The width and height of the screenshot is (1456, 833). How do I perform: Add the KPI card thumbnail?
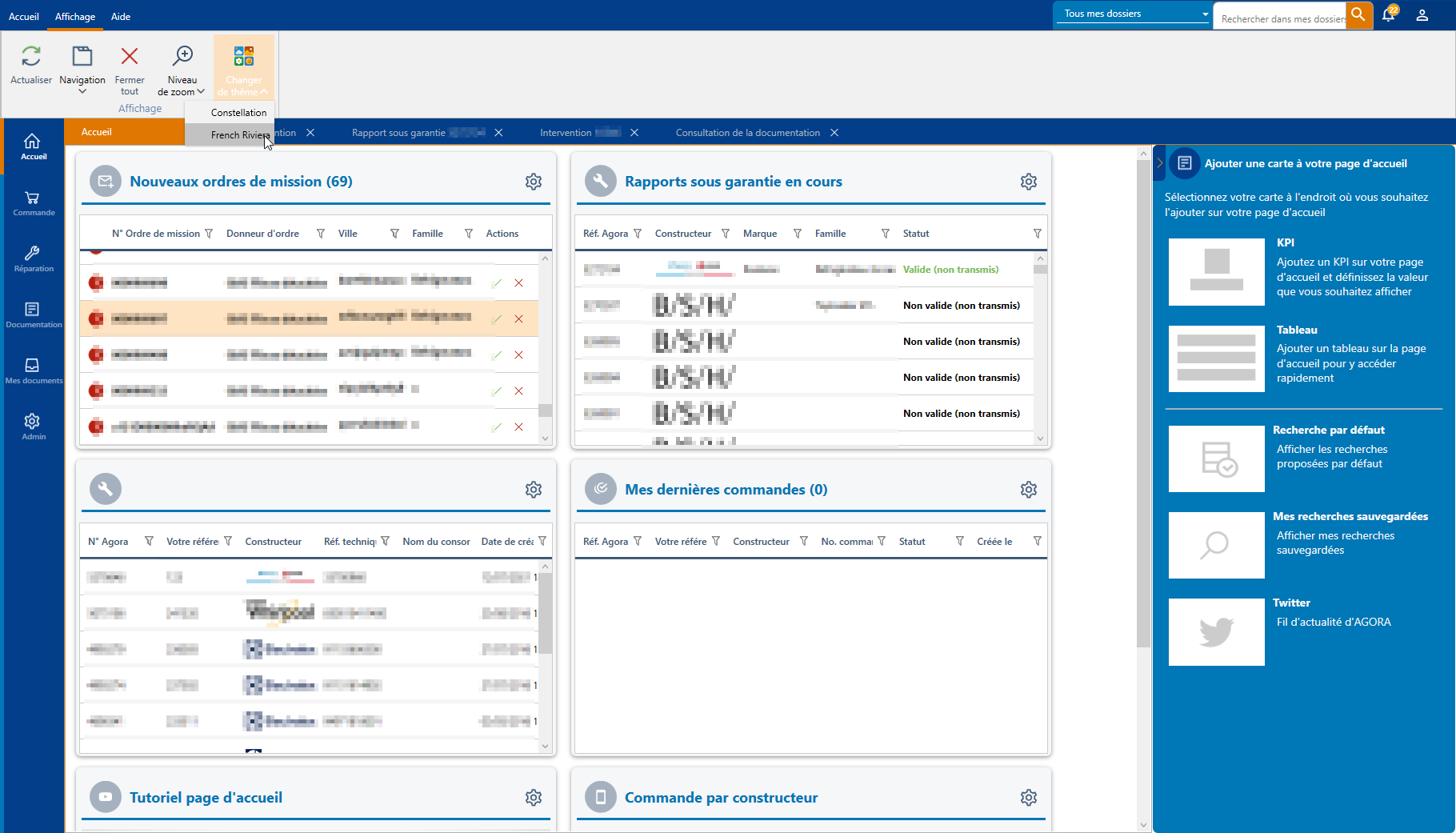click(x=1216, y=272)
